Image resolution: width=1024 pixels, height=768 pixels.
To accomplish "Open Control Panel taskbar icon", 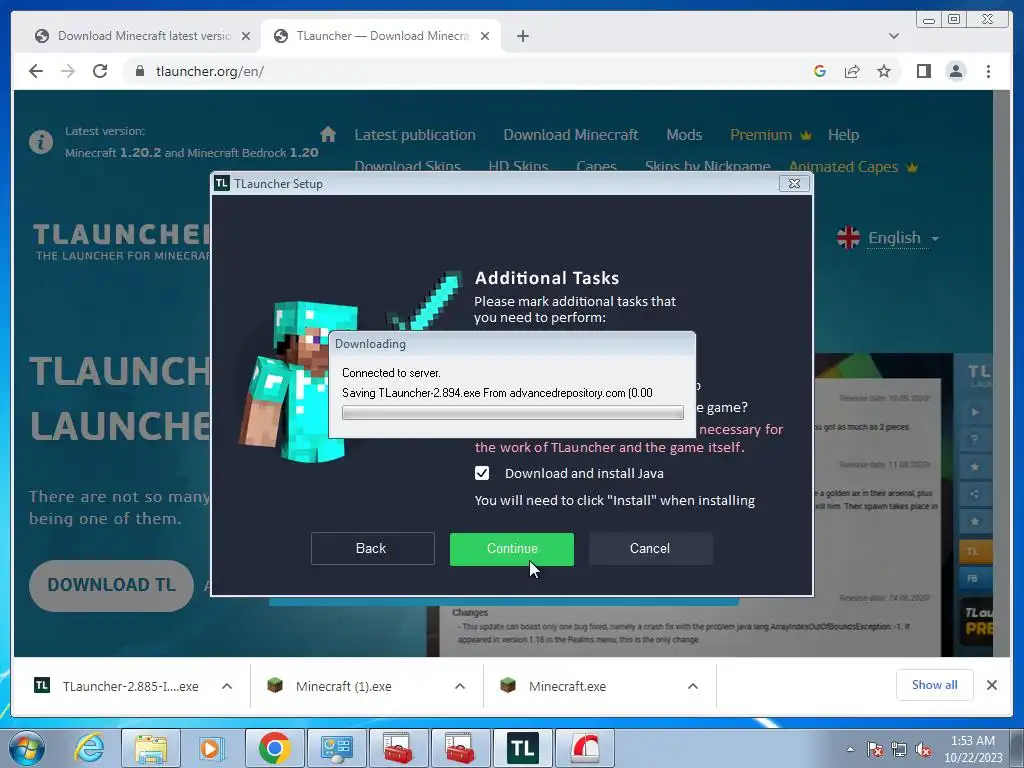I will [x=336, y=748].
